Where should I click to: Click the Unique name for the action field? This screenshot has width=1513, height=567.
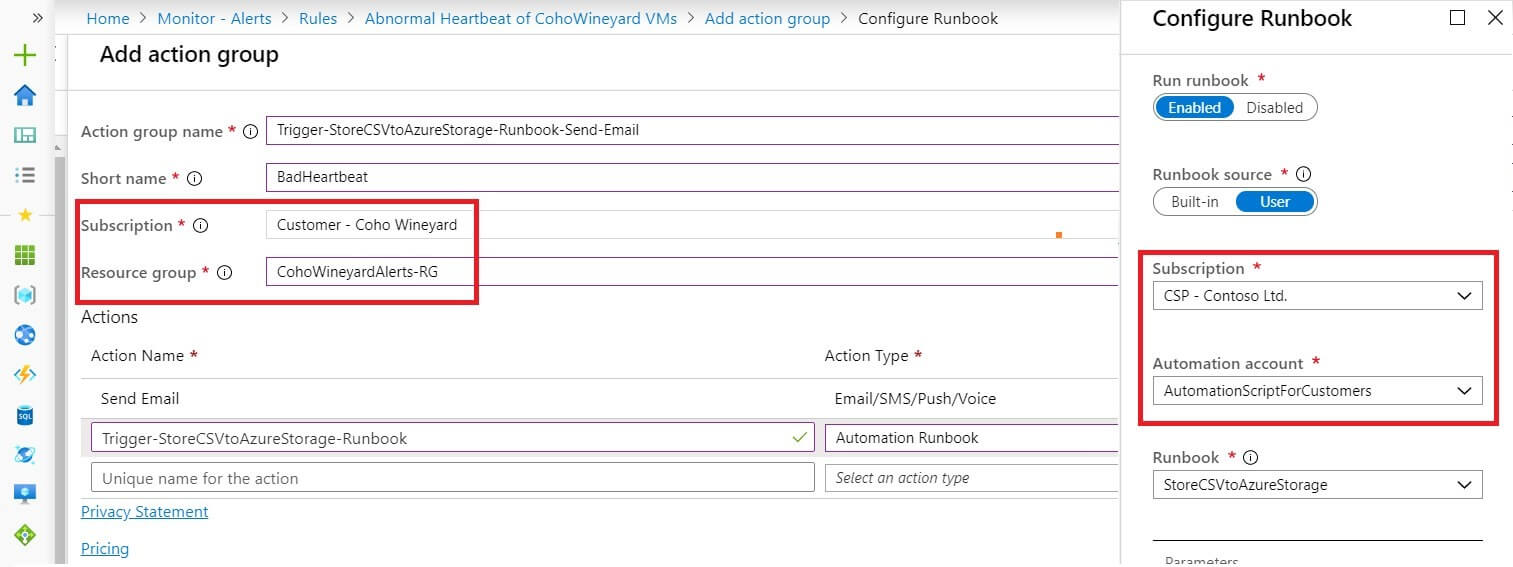452,478
